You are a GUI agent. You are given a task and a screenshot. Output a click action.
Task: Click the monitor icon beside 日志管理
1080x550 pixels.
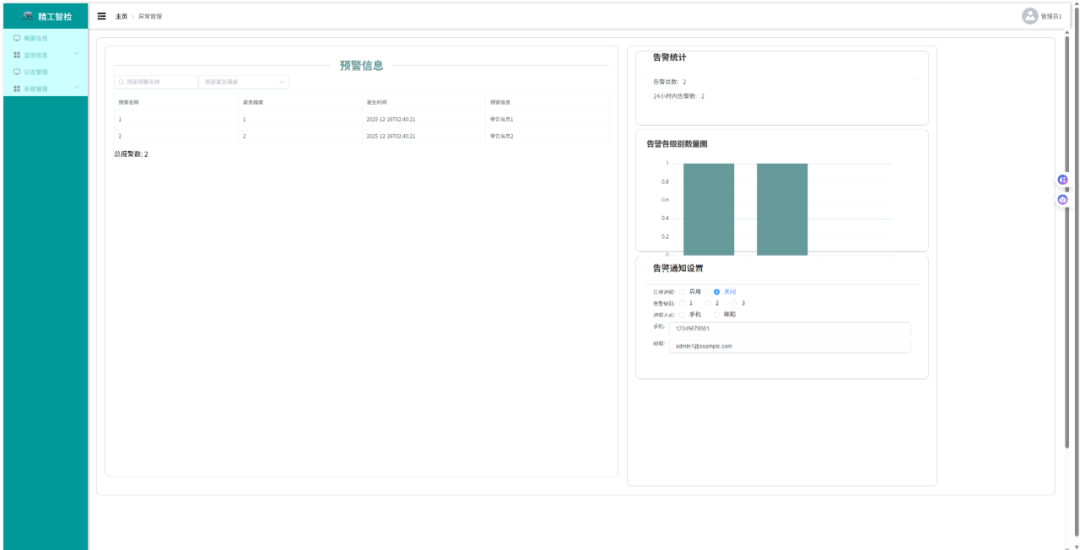pyautogui.click(x=17, y=72)
